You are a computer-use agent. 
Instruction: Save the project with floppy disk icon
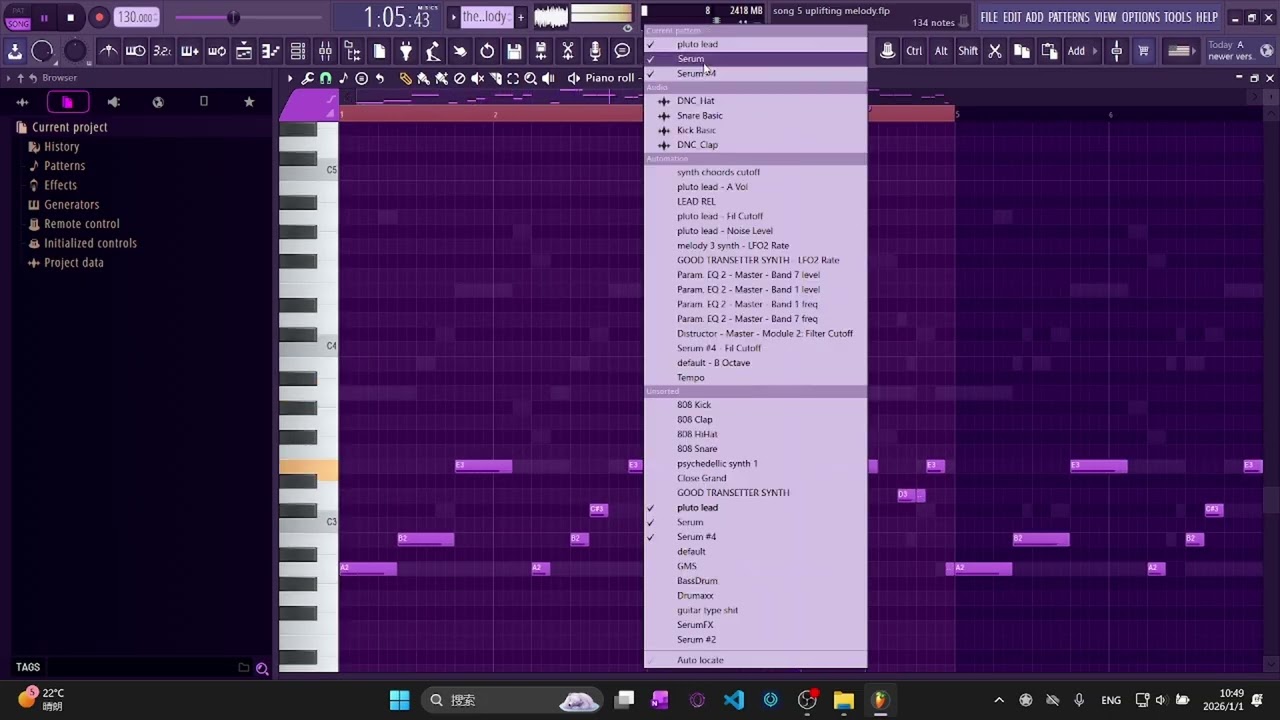tap(514, 51)
